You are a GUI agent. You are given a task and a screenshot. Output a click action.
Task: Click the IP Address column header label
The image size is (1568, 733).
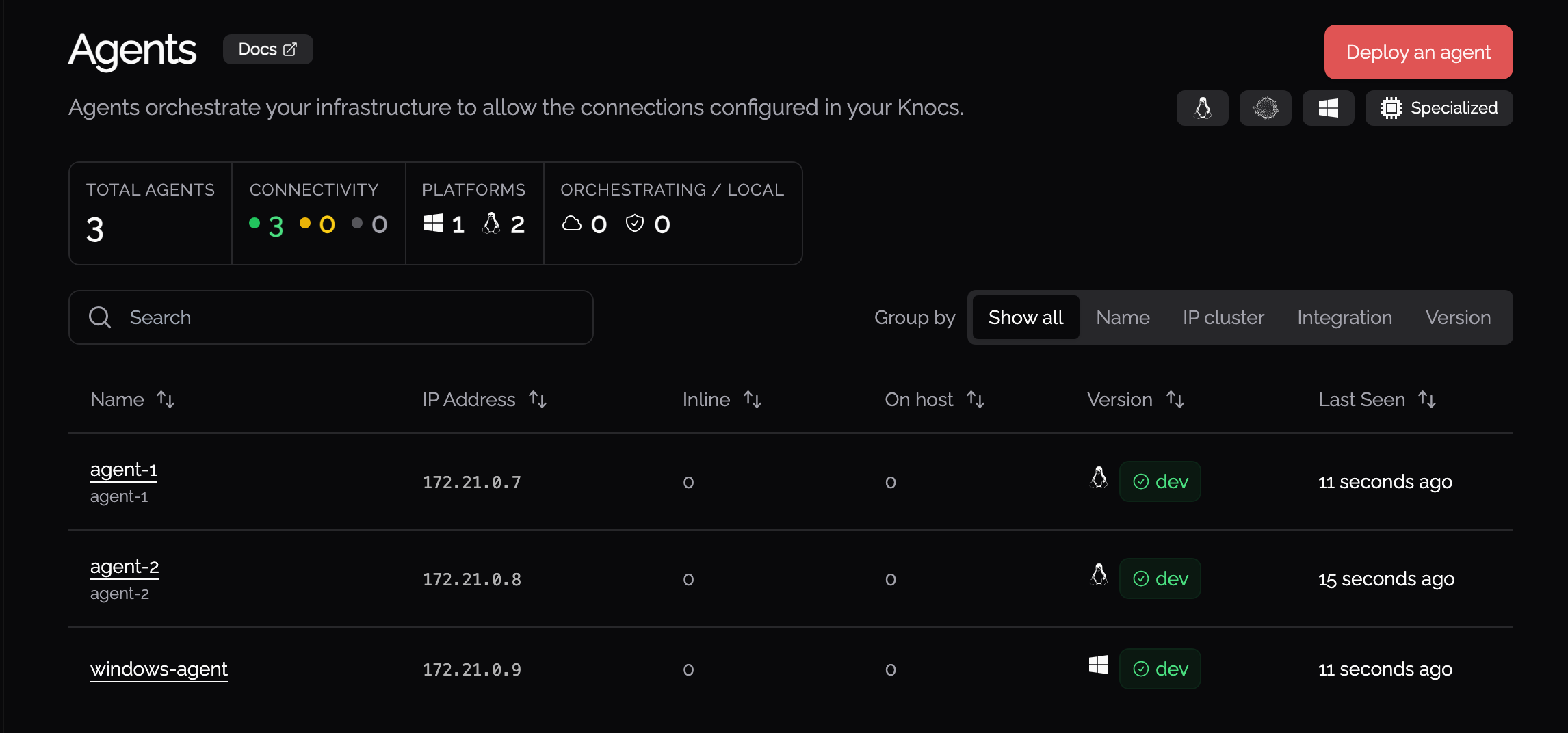tap(469, 399)
